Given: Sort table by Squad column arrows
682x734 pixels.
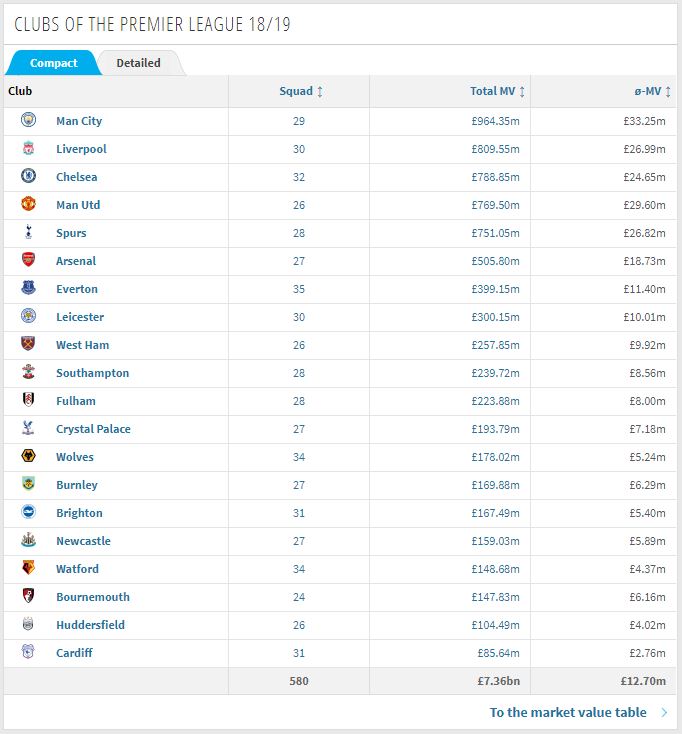Looking at the screenshot, I should 320,91.
